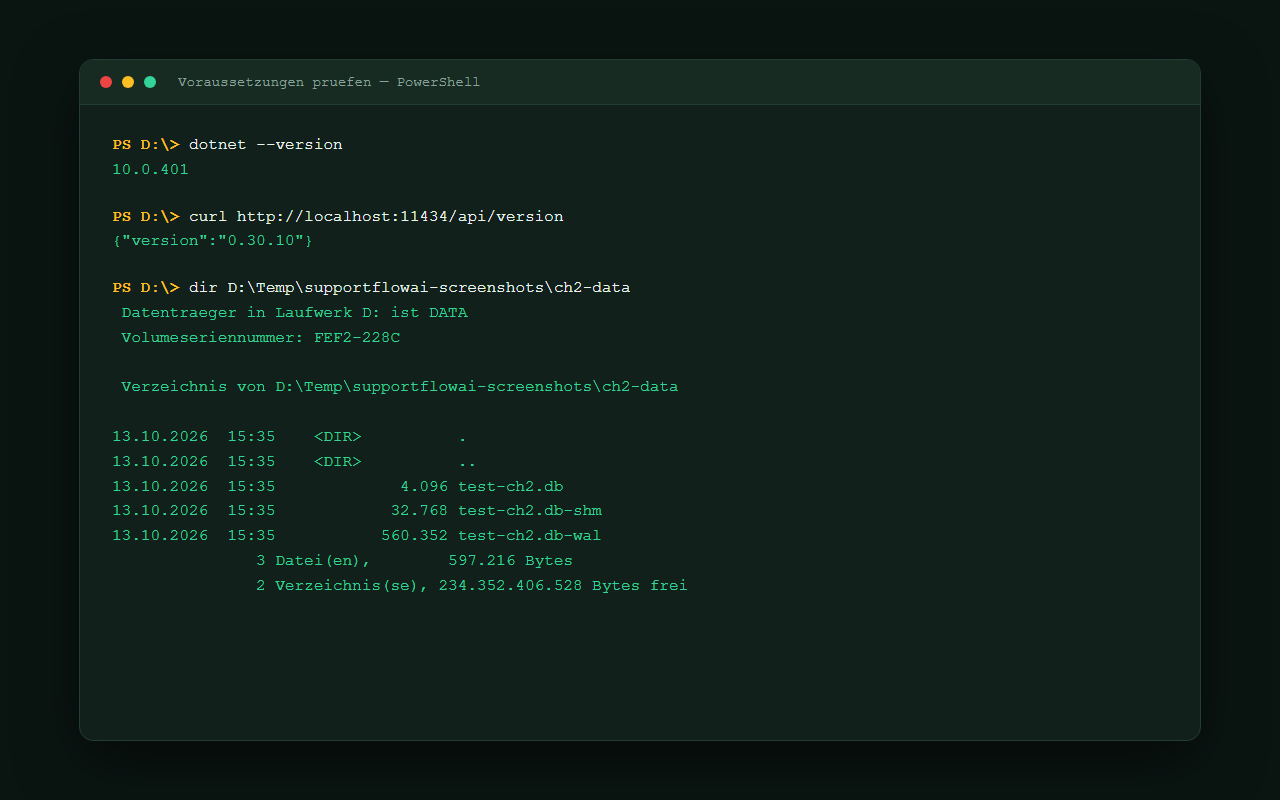Click the yellow minimize dot

click(128, 82)
